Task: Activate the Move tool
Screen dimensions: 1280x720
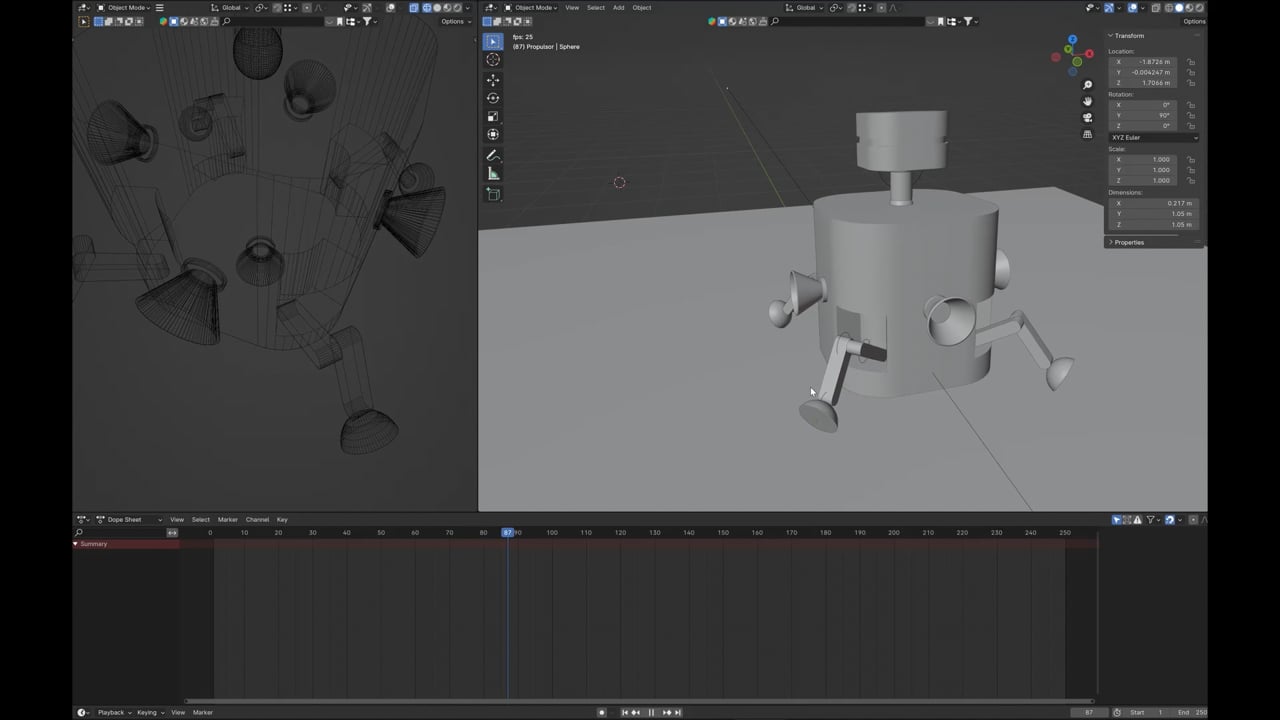Action: click(x=493, y=80)
